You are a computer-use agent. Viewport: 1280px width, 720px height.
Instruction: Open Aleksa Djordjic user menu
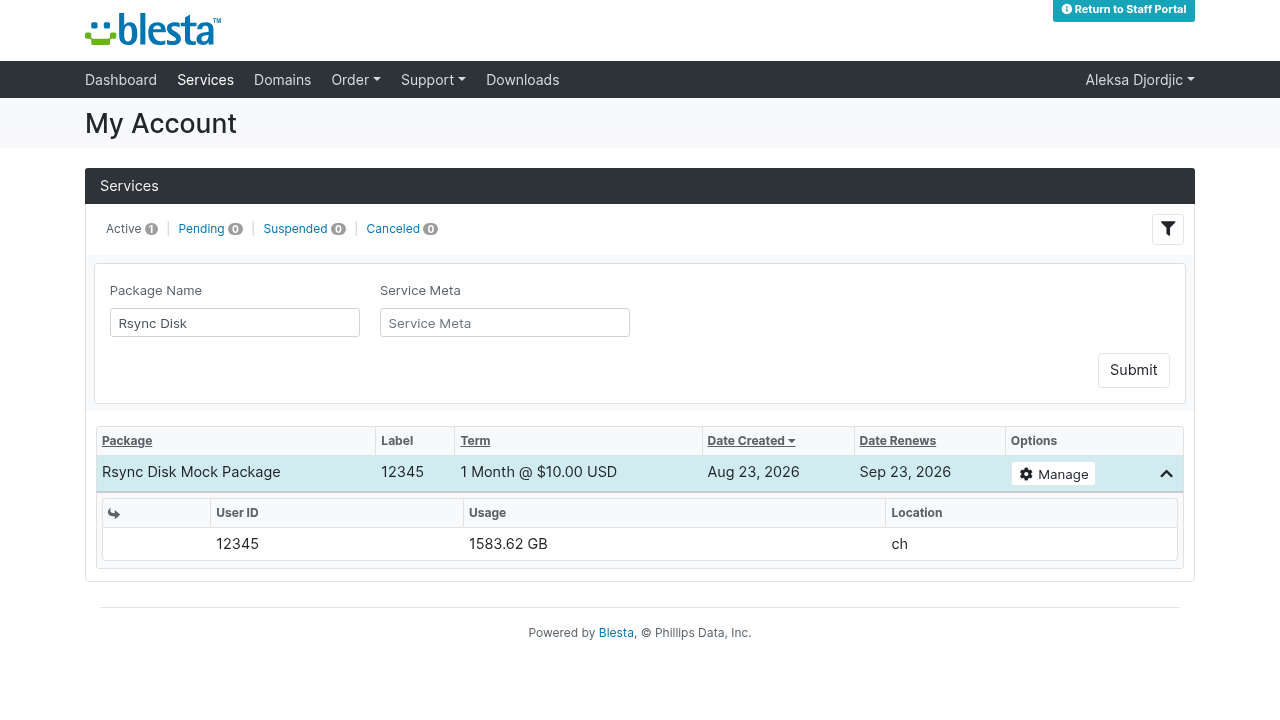pyautogui.click(x=1140, y=80)
